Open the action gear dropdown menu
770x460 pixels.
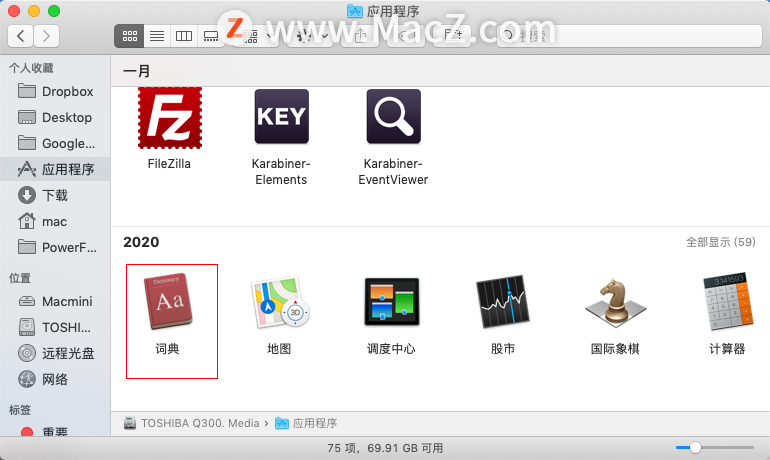[x=311, y=36]
